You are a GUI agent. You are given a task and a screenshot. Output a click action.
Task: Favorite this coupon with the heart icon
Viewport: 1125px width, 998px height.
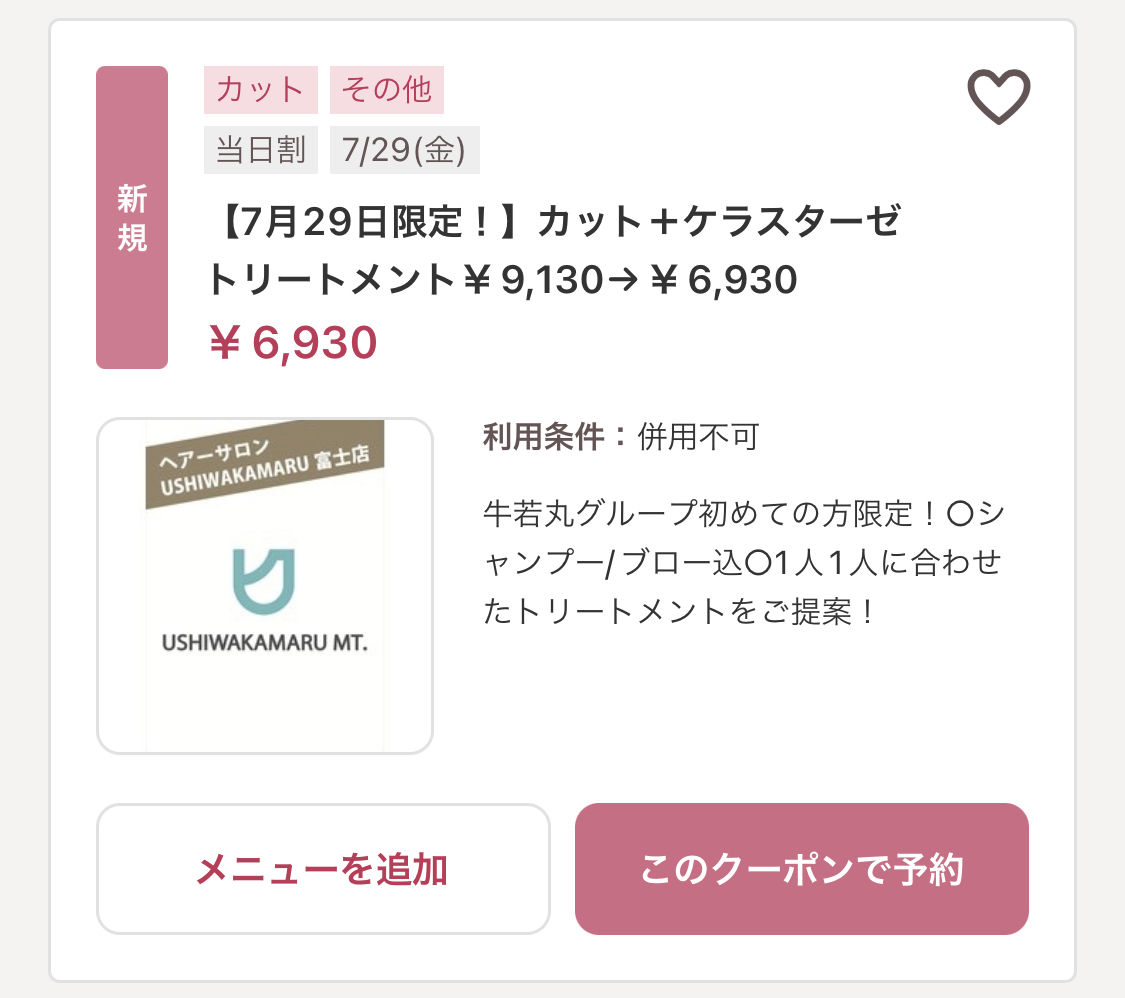click(999, 96)
